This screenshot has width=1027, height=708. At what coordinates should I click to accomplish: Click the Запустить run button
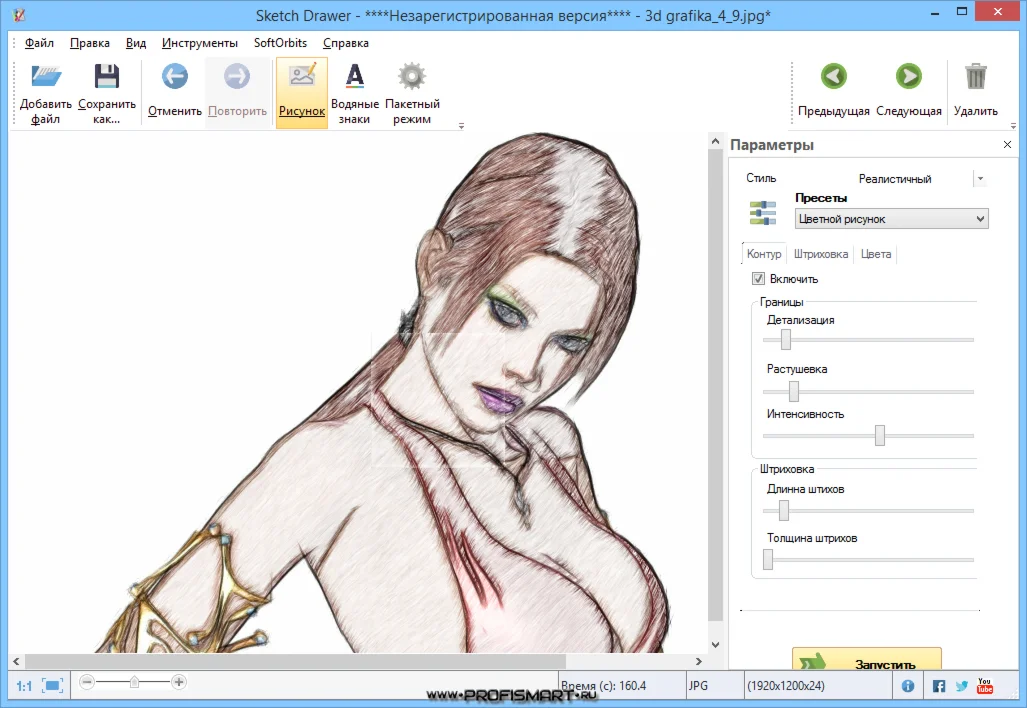pyautogui.click(x=866, y=661)
